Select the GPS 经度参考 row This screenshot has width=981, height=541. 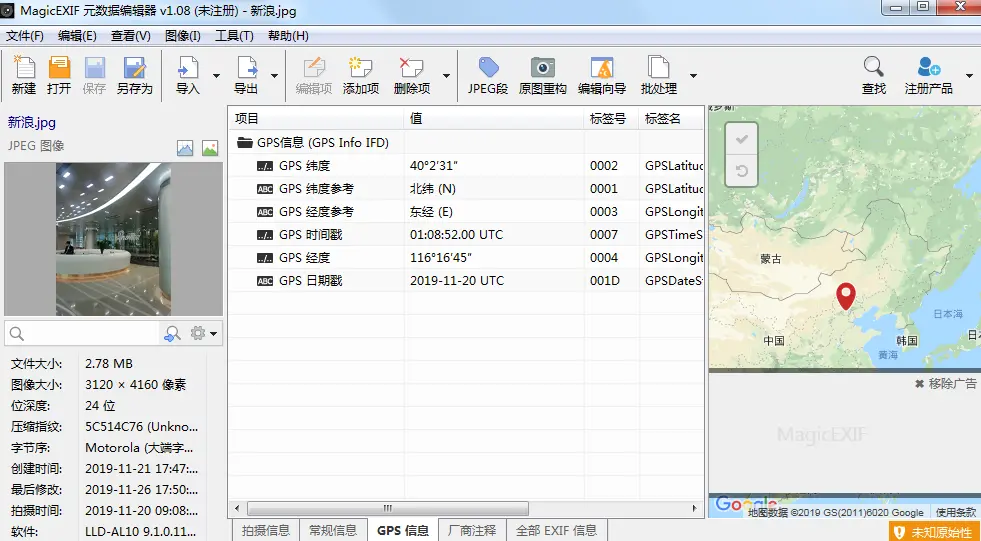click(466, 211)
